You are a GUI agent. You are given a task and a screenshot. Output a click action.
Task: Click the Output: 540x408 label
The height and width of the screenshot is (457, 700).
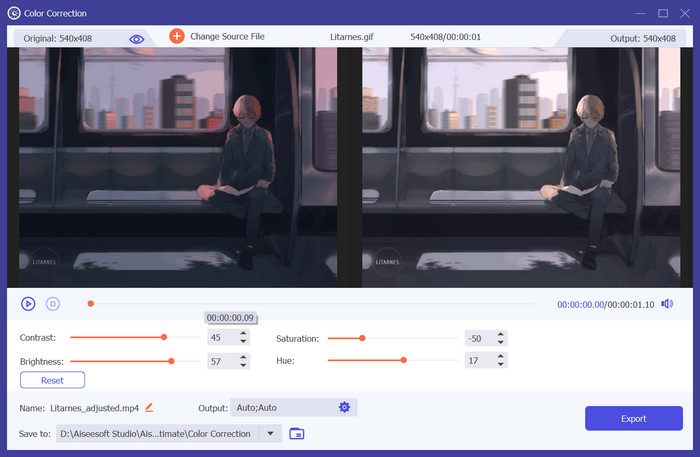643,39
